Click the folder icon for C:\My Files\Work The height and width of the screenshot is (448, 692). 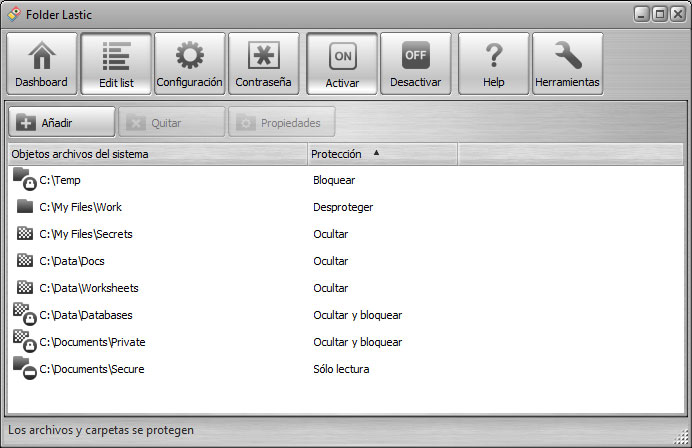(x=25, y=206)
